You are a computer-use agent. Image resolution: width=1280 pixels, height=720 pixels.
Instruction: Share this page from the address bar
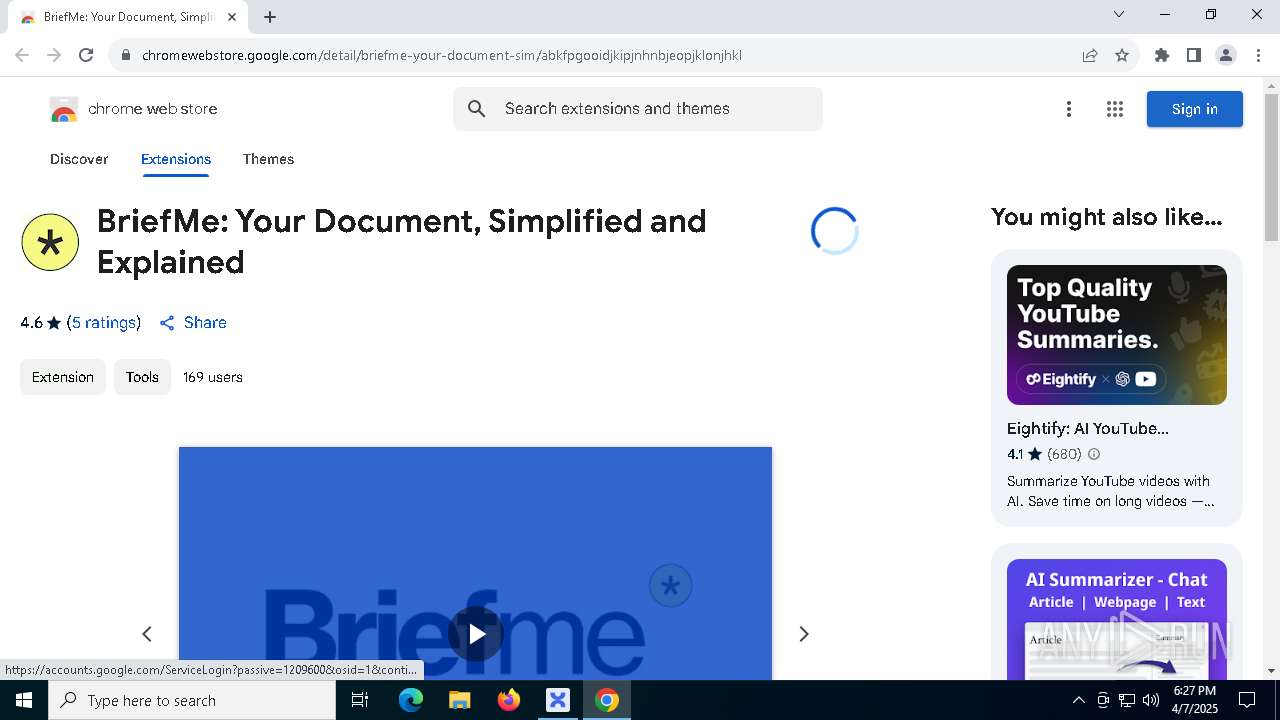(1090, 55)
